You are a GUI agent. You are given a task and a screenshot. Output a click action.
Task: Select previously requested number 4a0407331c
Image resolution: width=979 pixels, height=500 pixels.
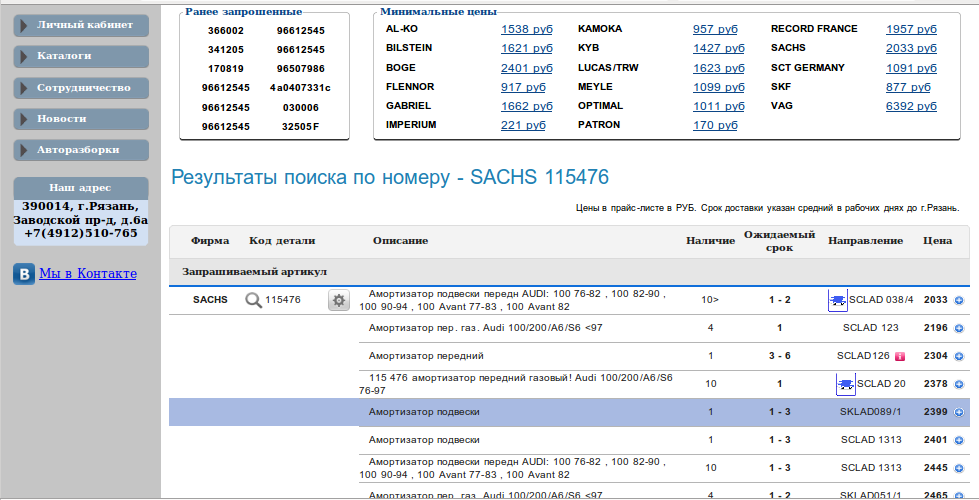(300, 88)
